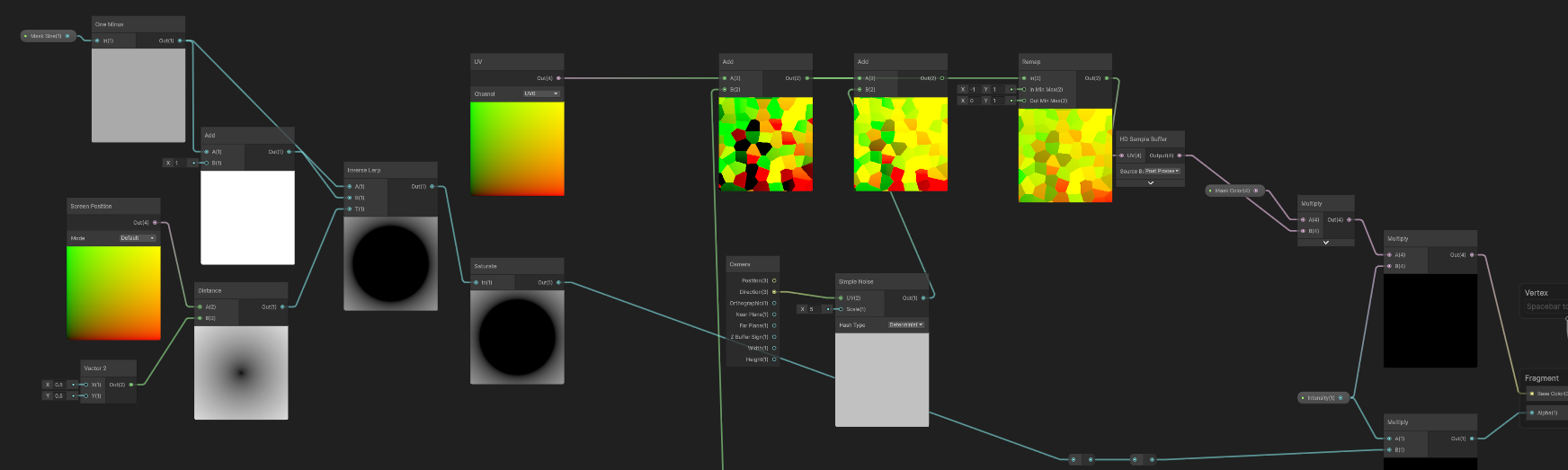This screenshot has width=1568, height=470.
Task: Select the Simple Noise gray preview
Action: coord(882,379)
